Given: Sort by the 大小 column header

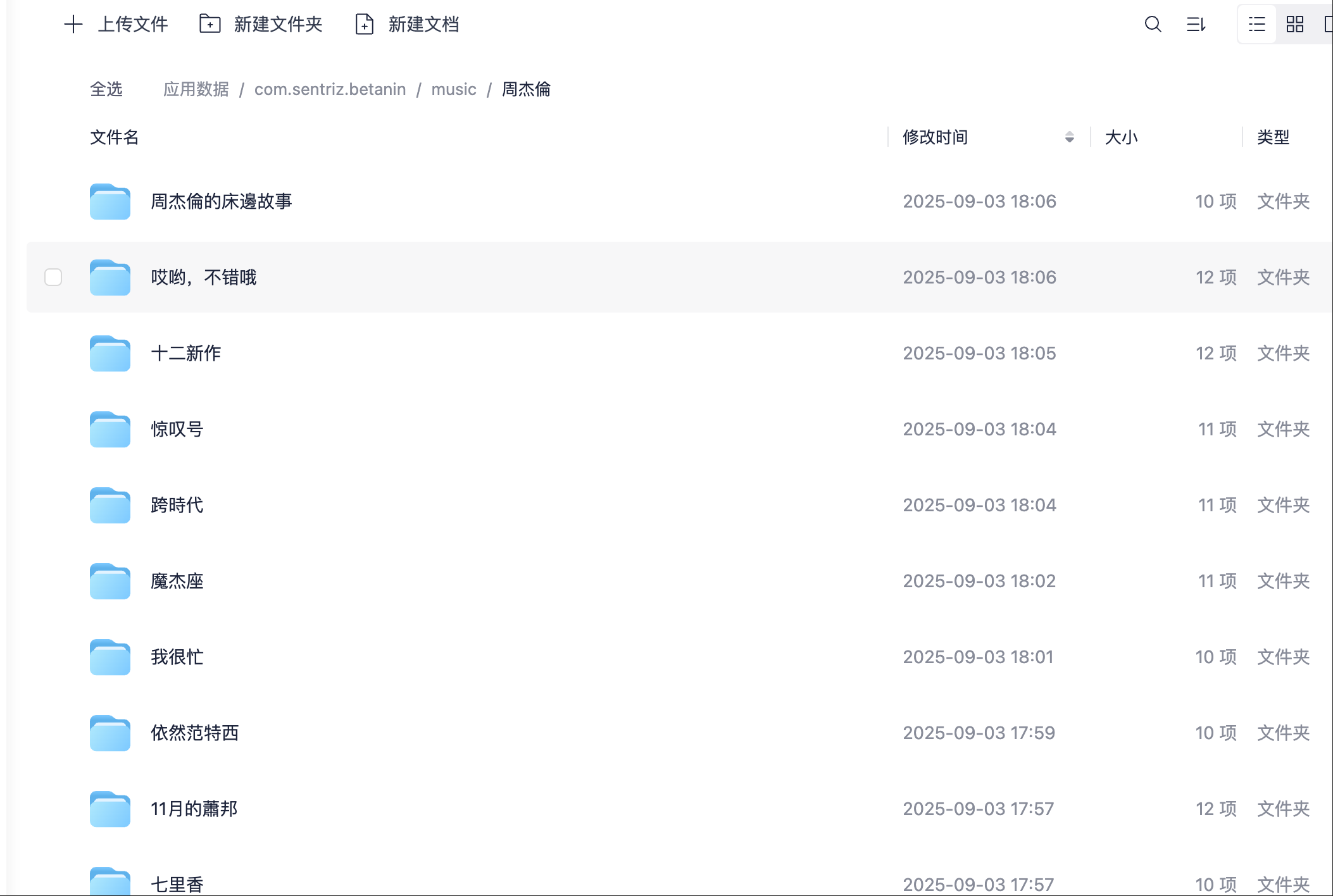Looking at the screenshot, I should click(x=1121, y=137).
